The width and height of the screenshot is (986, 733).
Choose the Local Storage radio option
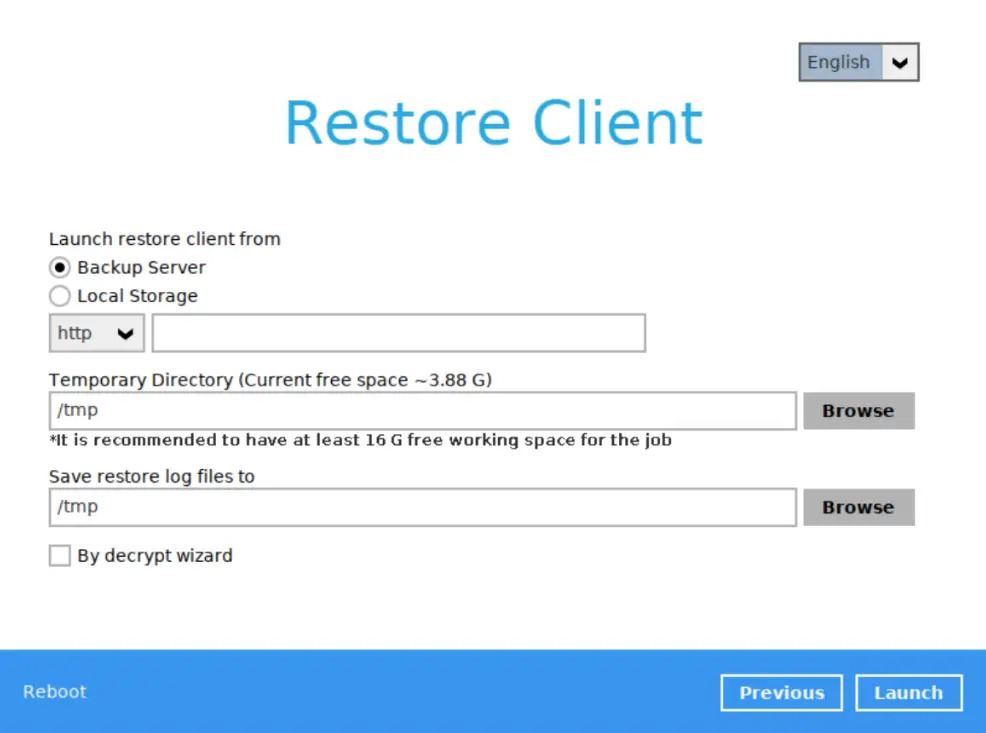click(x=60, y=296)
